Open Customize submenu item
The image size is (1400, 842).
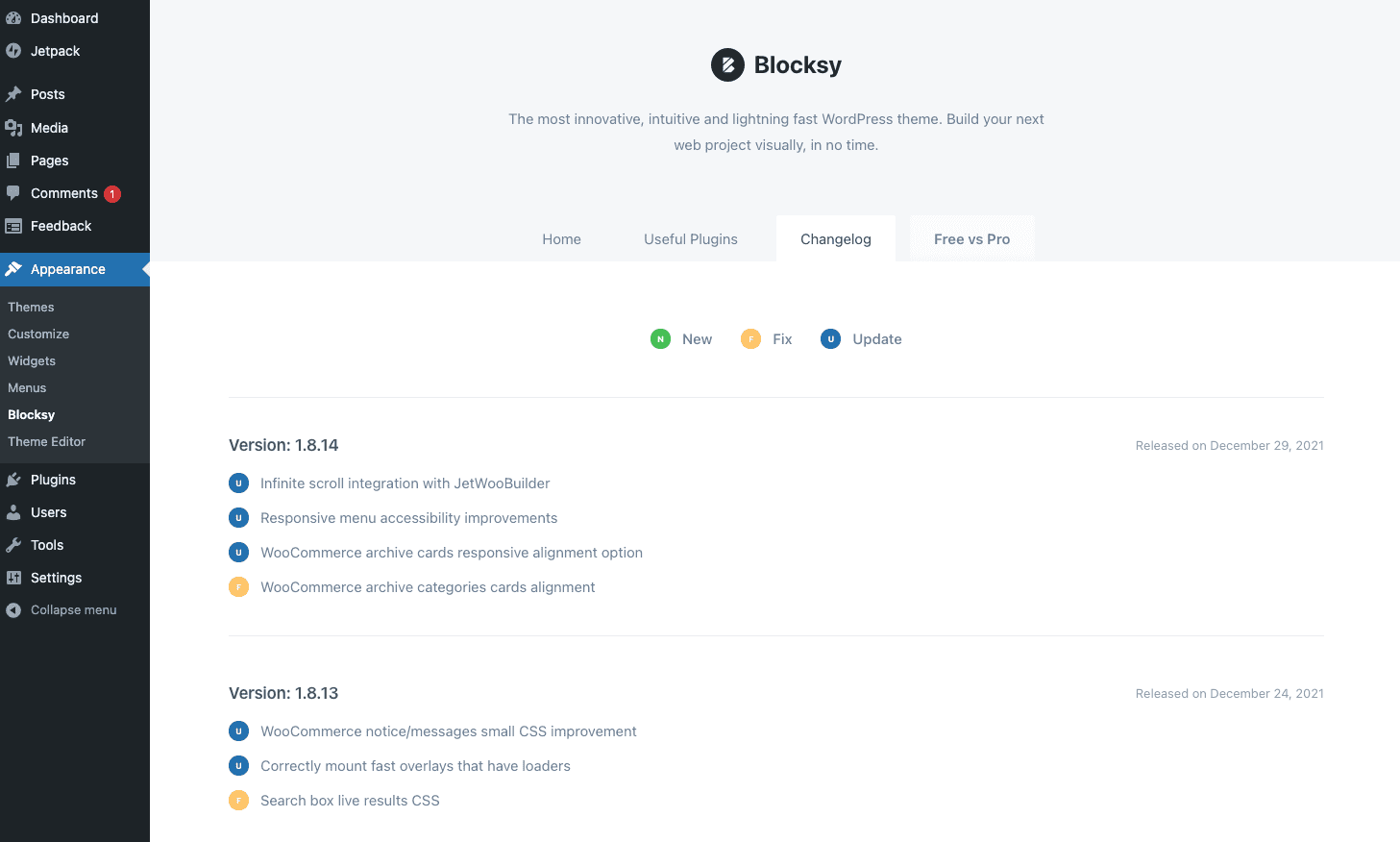(38, 334)
